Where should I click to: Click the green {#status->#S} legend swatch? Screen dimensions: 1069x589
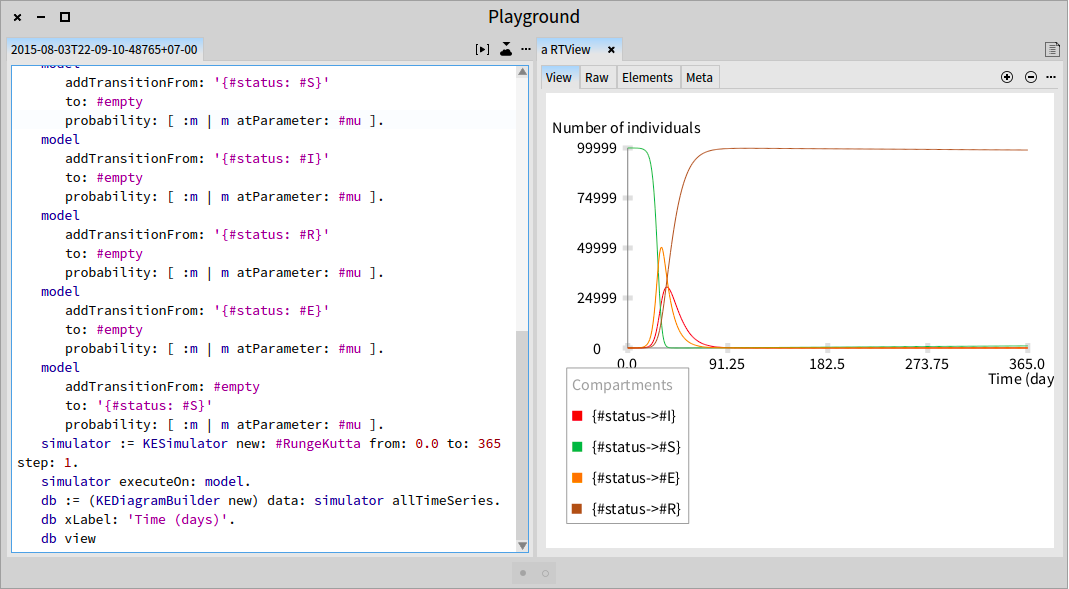click(x=577, y=447)
